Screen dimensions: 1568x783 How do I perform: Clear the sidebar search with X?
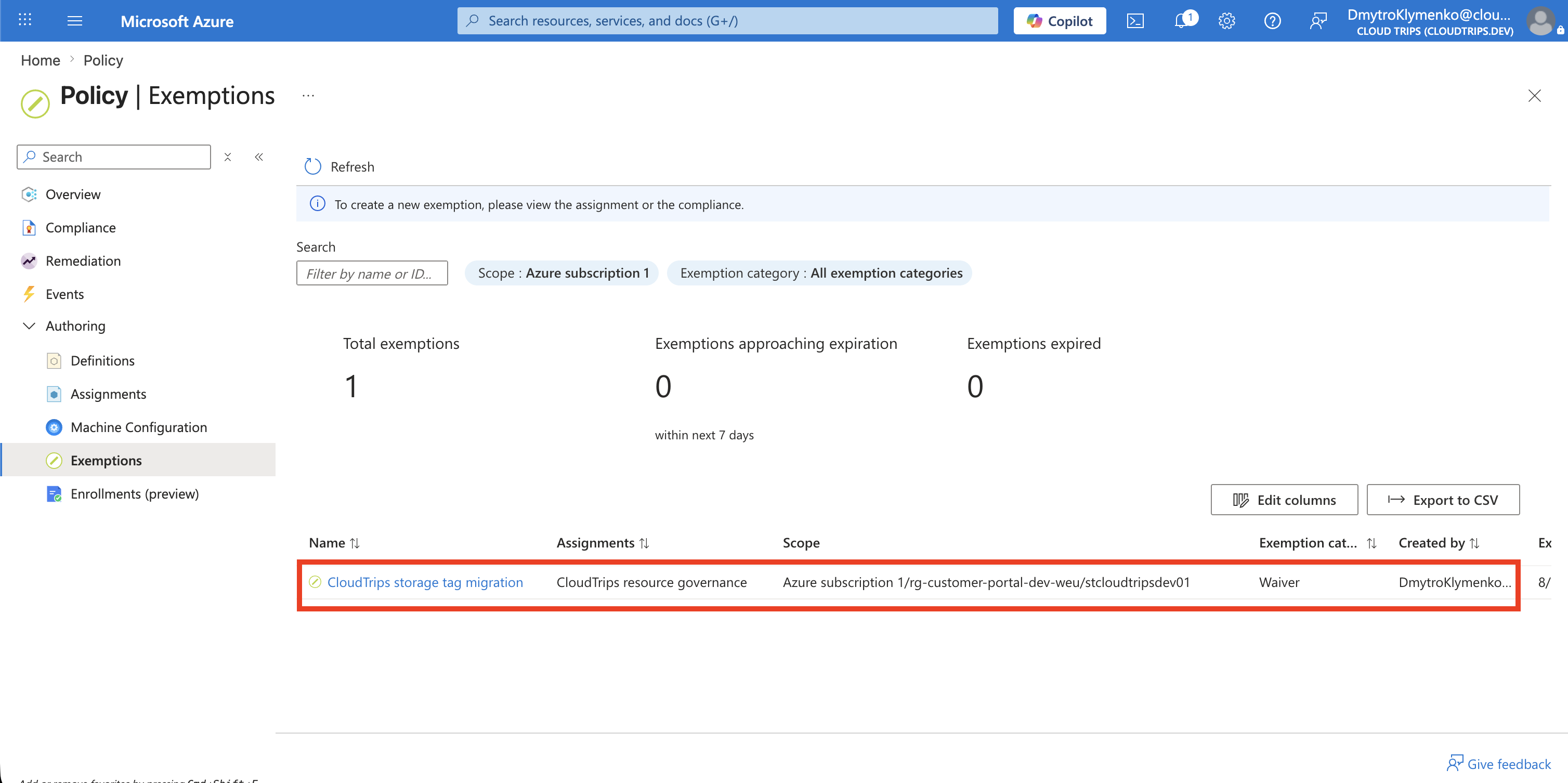coord(228,157)
